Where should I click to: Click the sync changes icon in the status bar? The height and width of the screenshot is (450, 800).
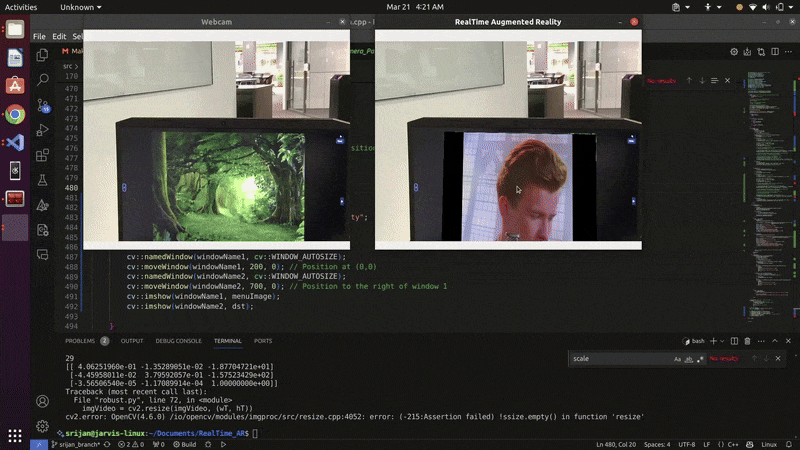click(107, 444)
